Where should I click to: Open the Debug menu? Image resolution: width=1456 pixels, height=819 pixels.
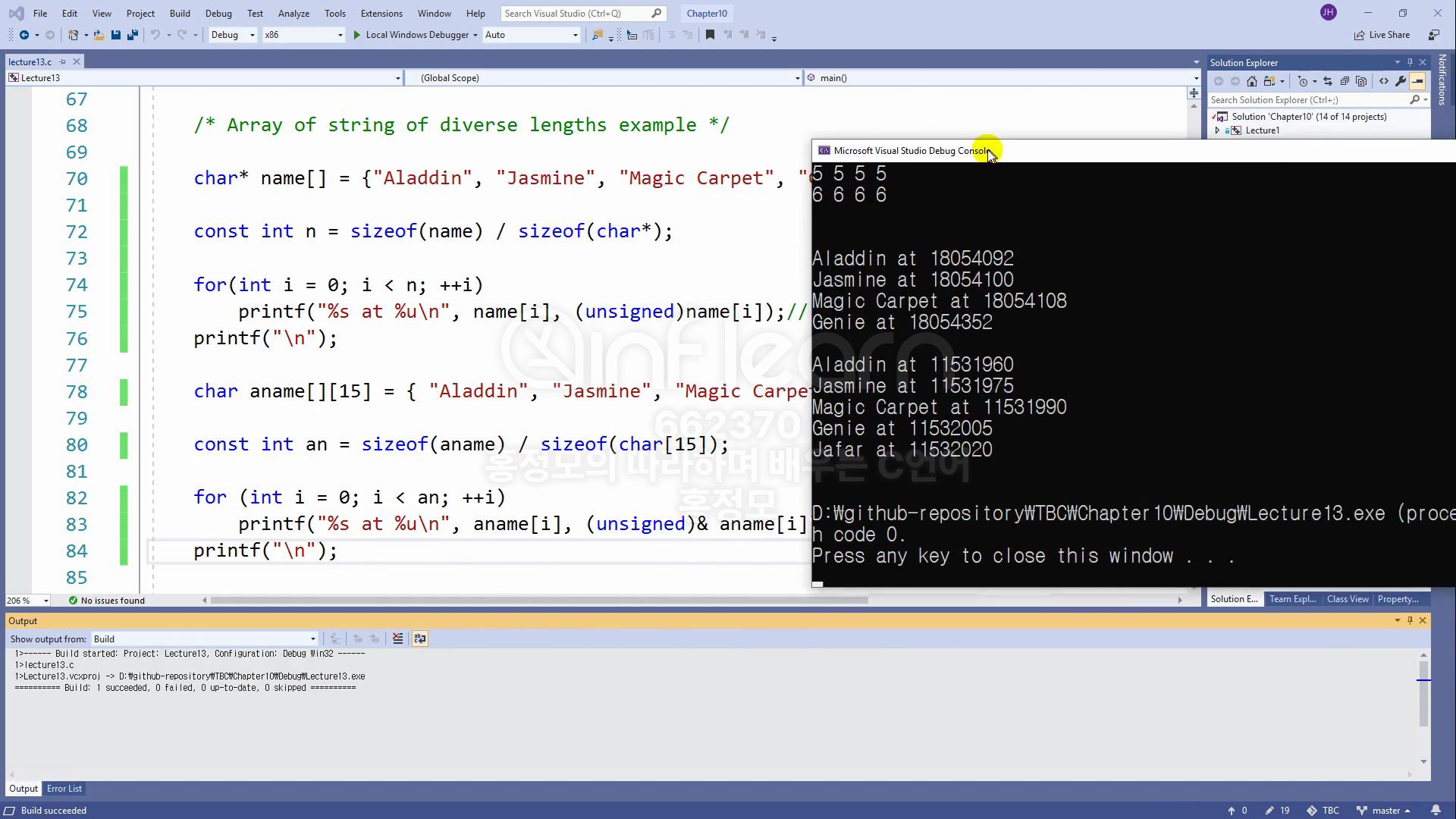click(x=218, y=13)
